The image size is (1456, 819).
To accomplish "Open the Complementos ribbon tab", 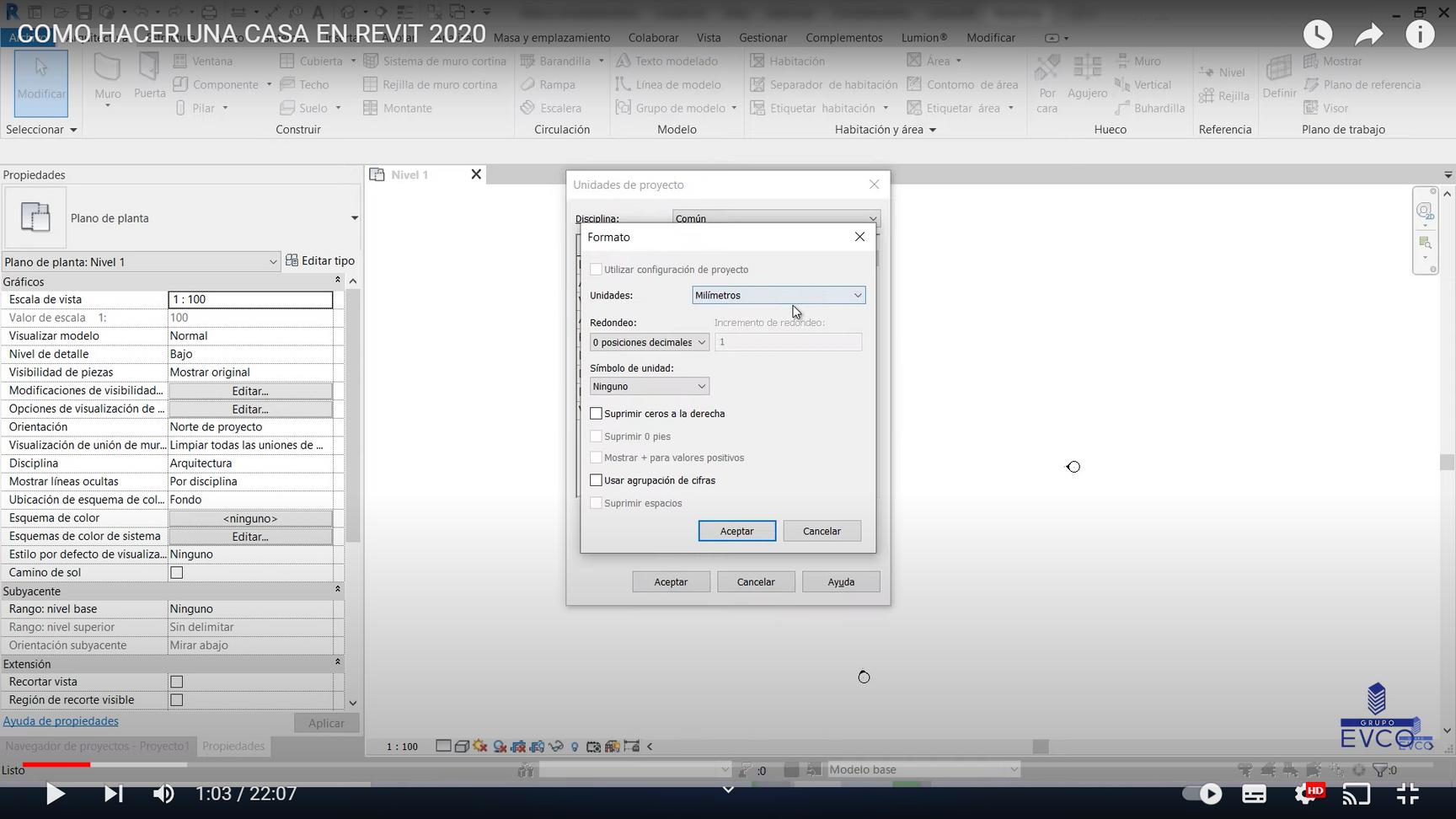I will [844, 38].
